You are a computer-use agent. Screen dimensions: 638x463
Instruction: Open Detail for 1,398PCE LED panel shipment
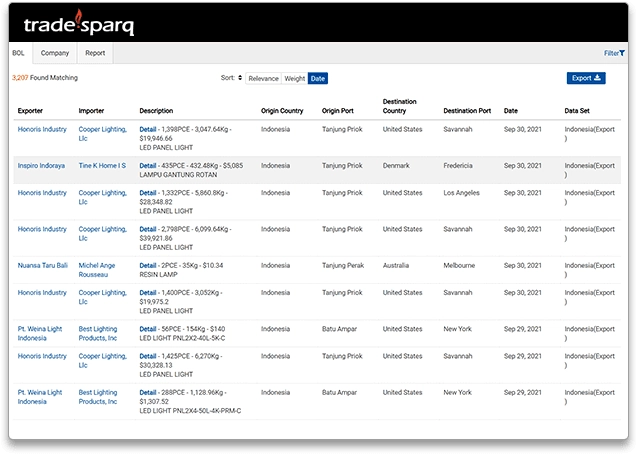148,129
